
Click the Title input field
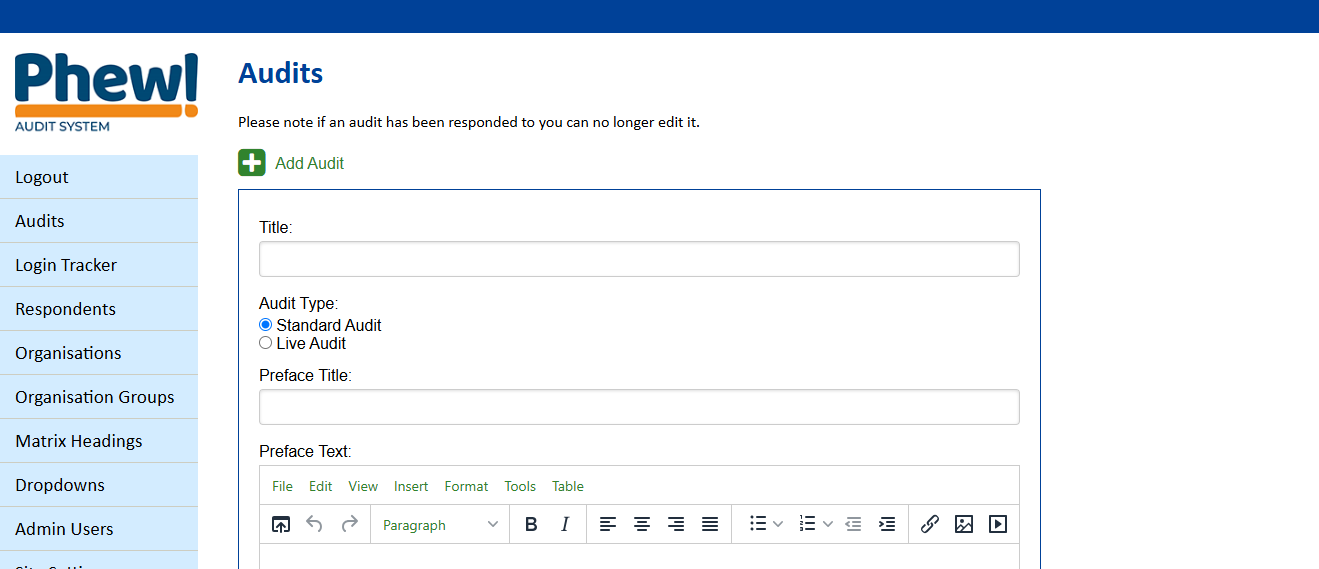click(639, 259)
